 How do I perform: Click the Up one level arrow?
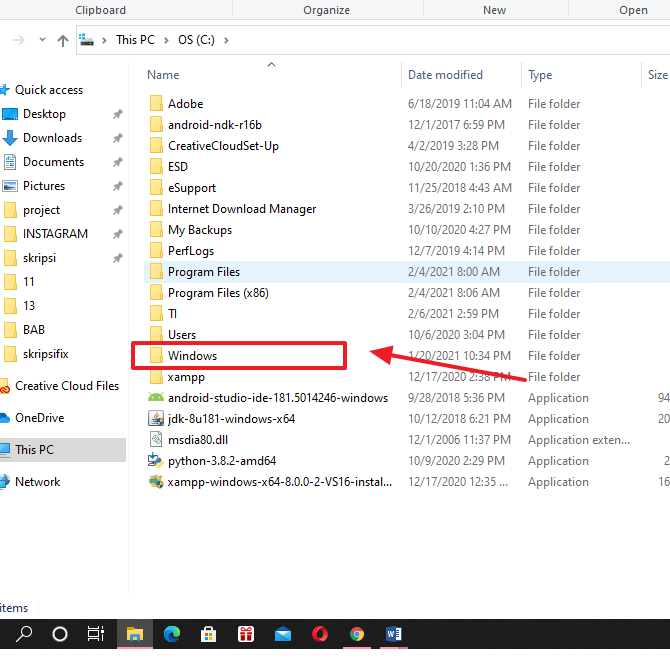point(63,41)
